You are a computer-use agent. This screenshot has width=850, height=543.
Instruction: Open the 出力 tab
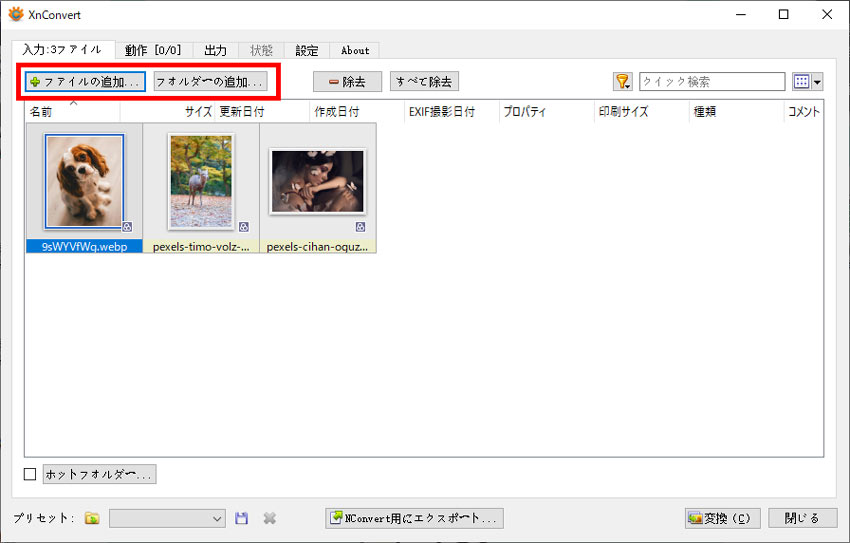click(x=215, y=50)
